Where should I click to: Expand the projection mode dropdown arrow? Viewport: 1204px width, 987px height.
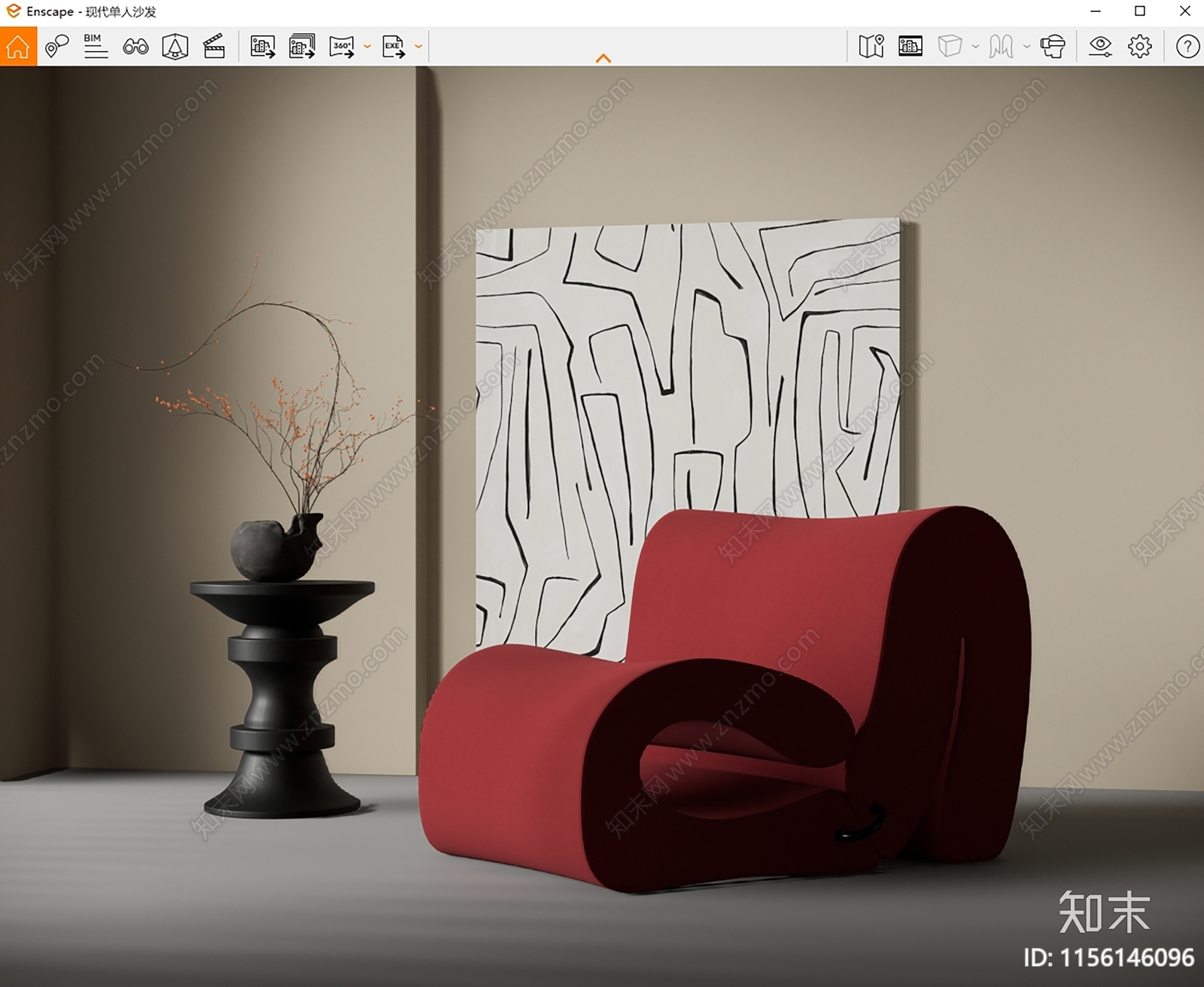click(975, 47)
